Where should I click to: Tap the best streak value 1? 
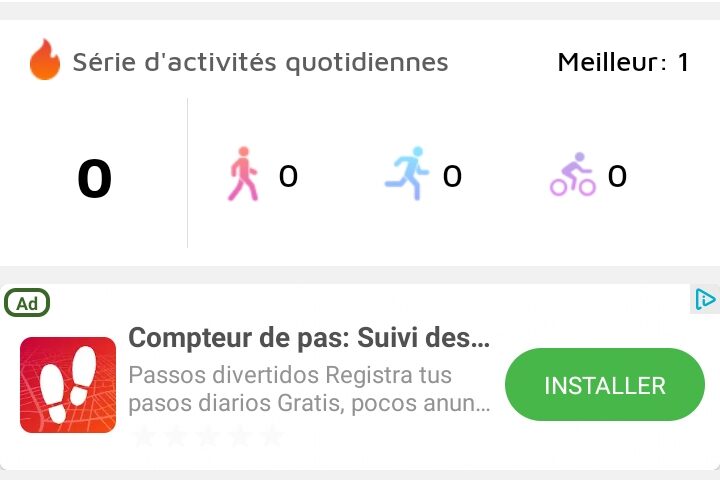coord(683,62)
